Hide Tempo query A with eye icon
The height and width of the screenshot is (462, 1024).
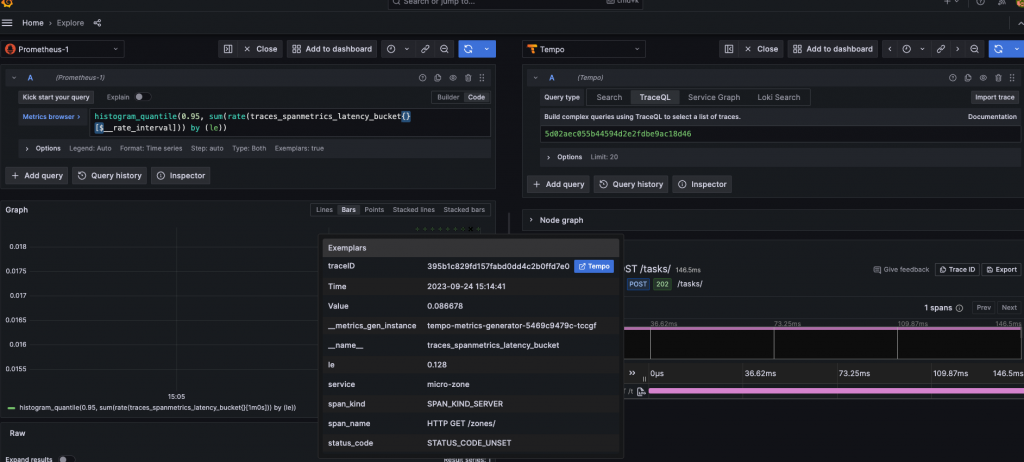pos(983,78)
